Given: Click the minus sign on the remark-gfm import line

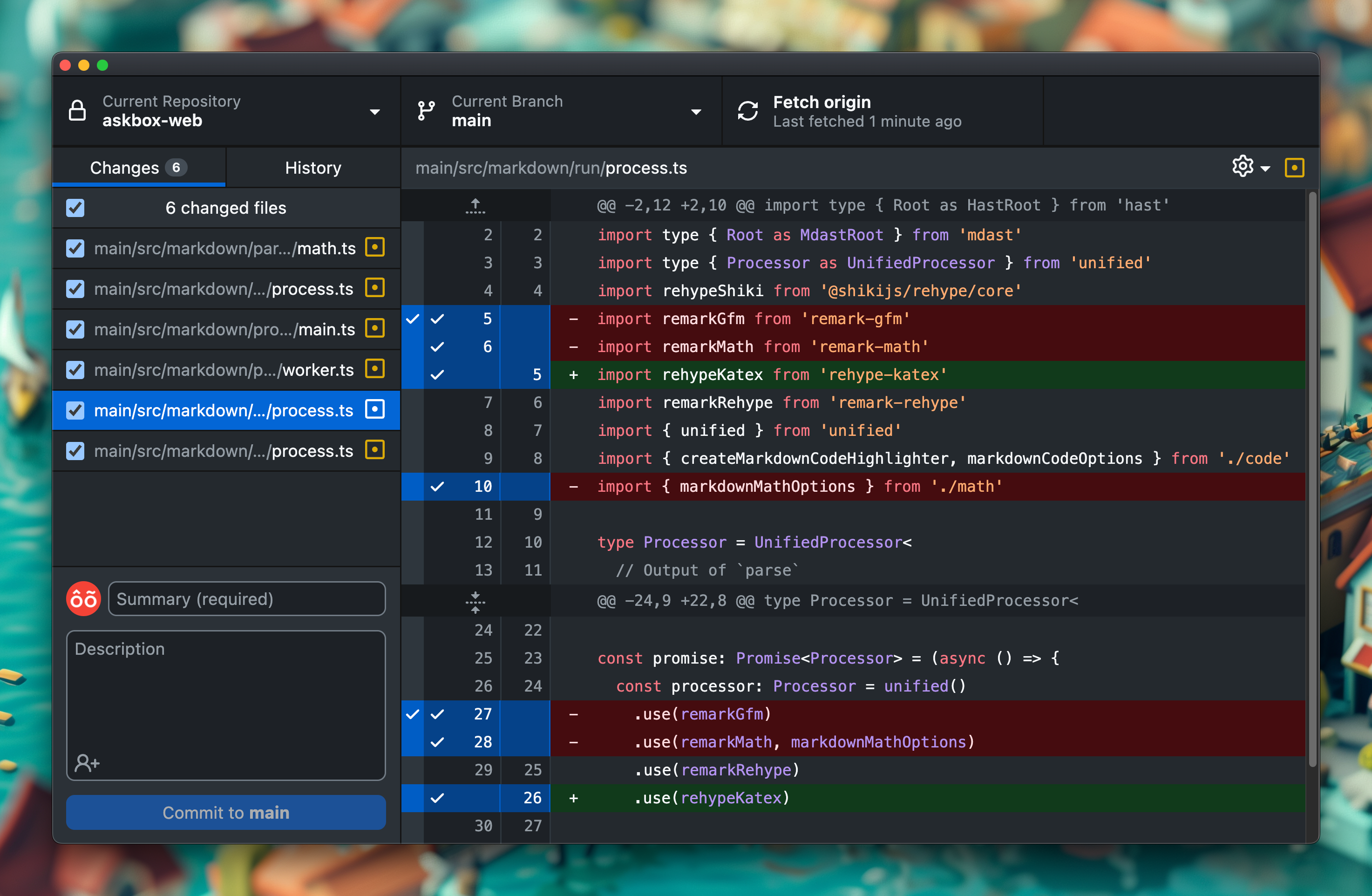Looking at the screenshot, I should point(574,319).
